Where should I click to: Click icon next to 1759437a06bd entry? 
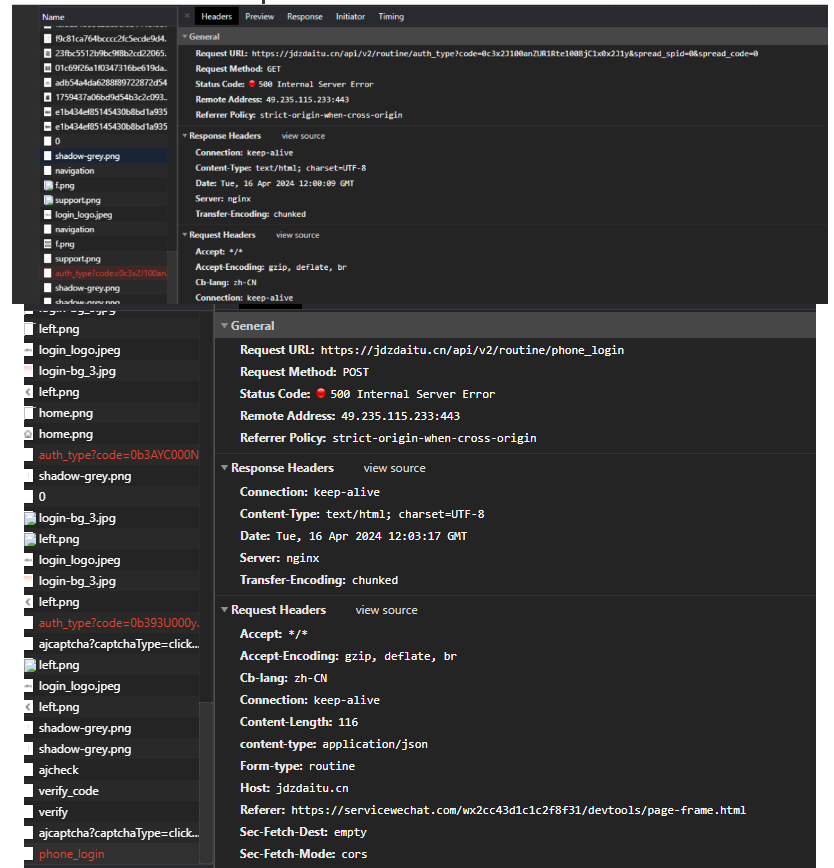click(x=47, y=97)
